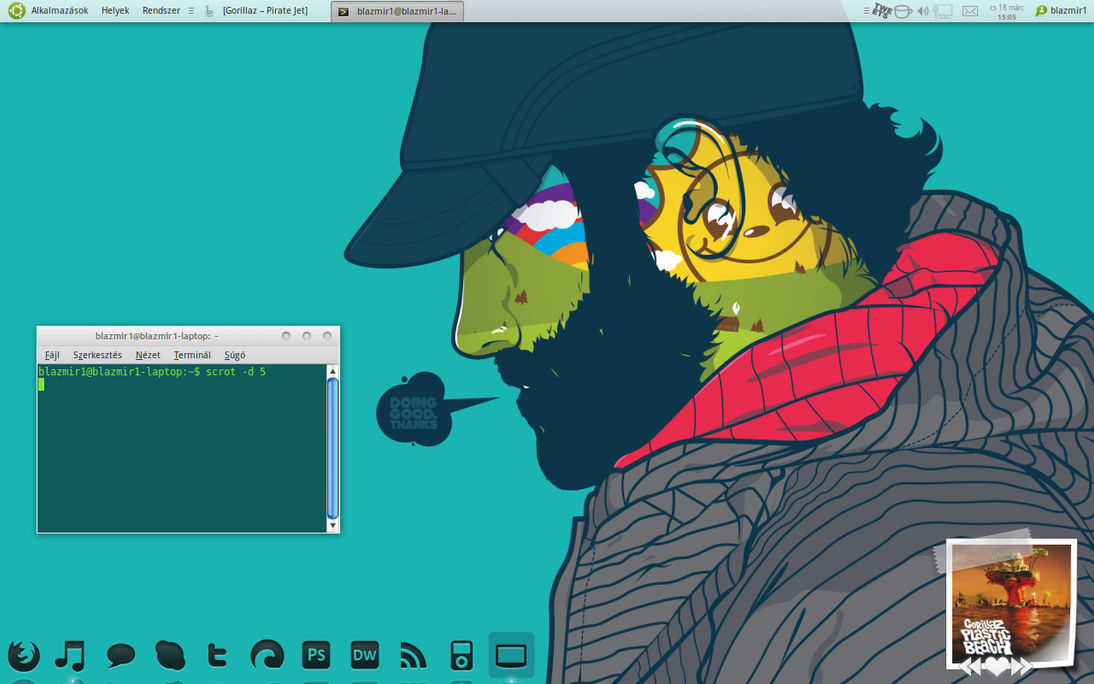Click the Tweets tray icon
Viewport: 1094px width, 684px height.
coord(883,10)
